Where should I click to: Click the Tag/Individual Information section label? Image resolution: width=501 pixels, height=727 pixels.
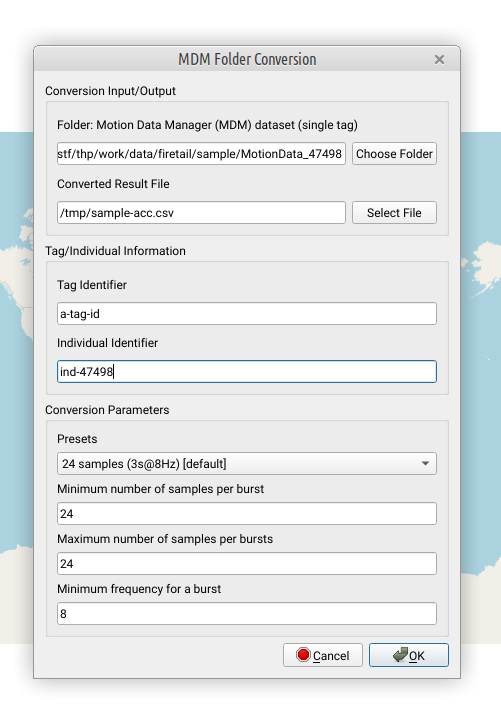click(115, 251)
